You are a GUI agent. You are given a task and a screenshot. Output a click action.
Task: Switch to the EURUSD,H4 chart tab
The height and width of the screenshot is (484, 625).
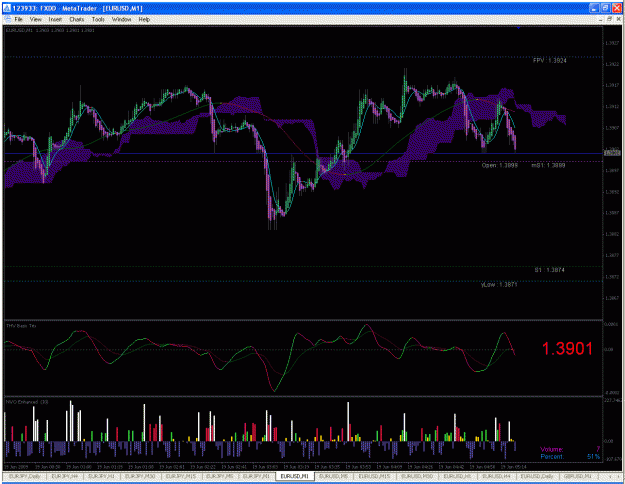coord(496,476)
